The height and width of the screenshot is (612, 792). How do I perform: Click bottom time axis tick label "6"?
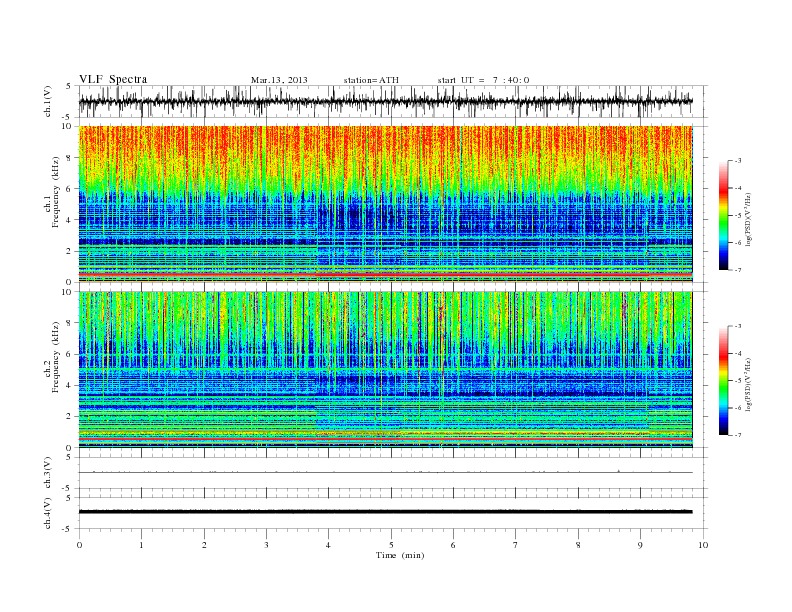pyautogui.click(x=453, y=545)
